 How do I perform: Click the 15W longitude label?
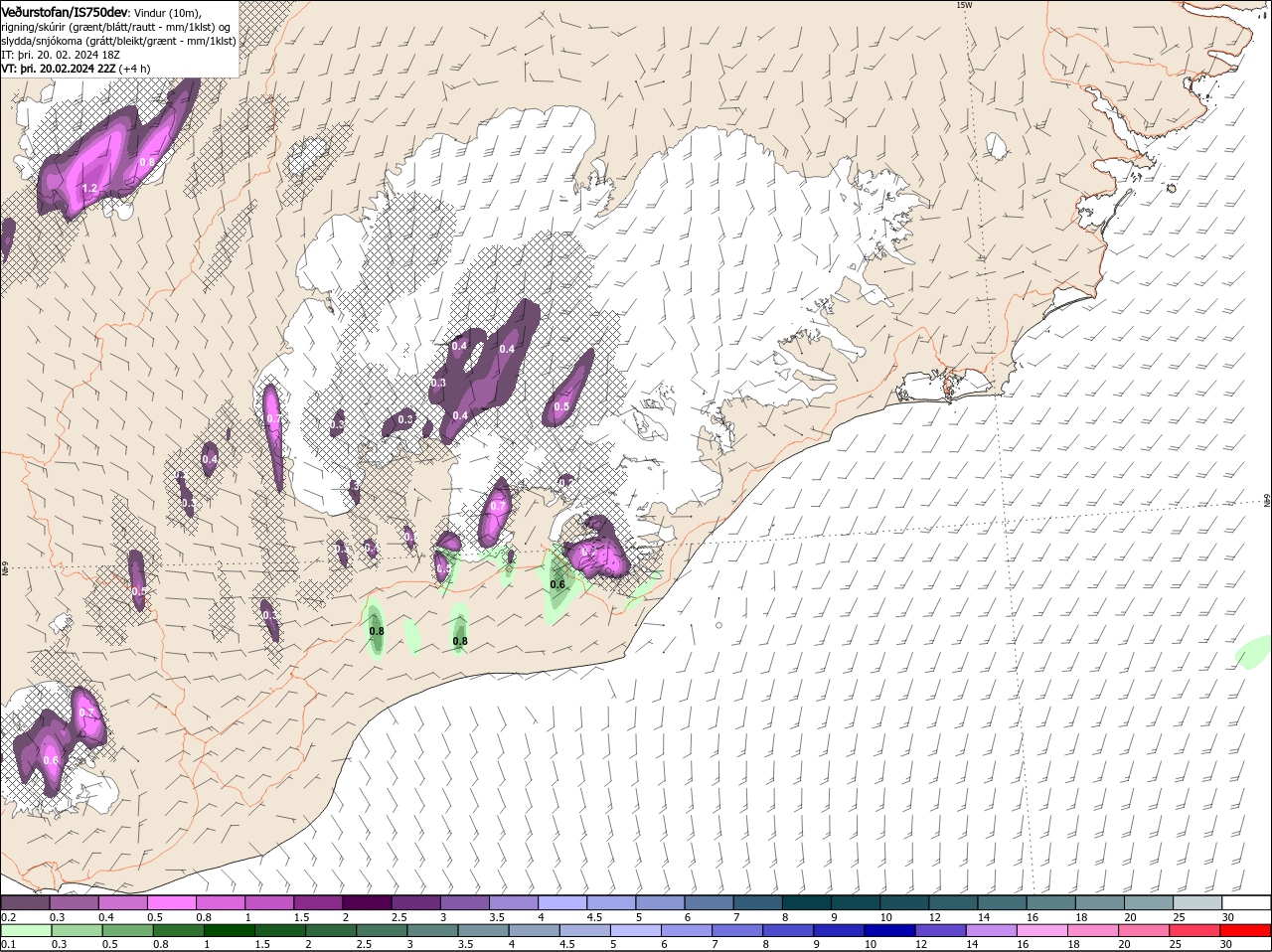pos(963,5)
